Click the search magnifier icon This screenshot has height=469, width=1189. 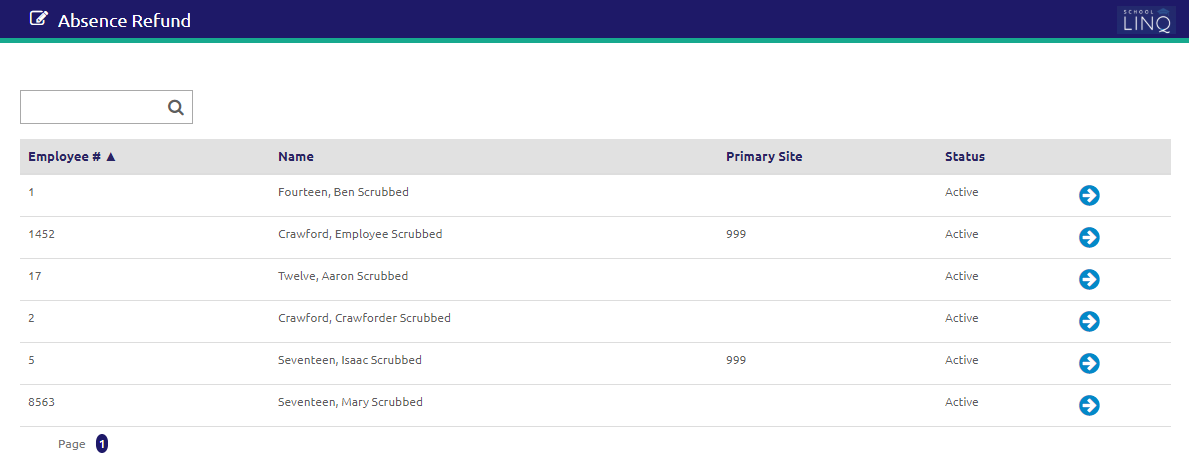click(x=176, y=108)
